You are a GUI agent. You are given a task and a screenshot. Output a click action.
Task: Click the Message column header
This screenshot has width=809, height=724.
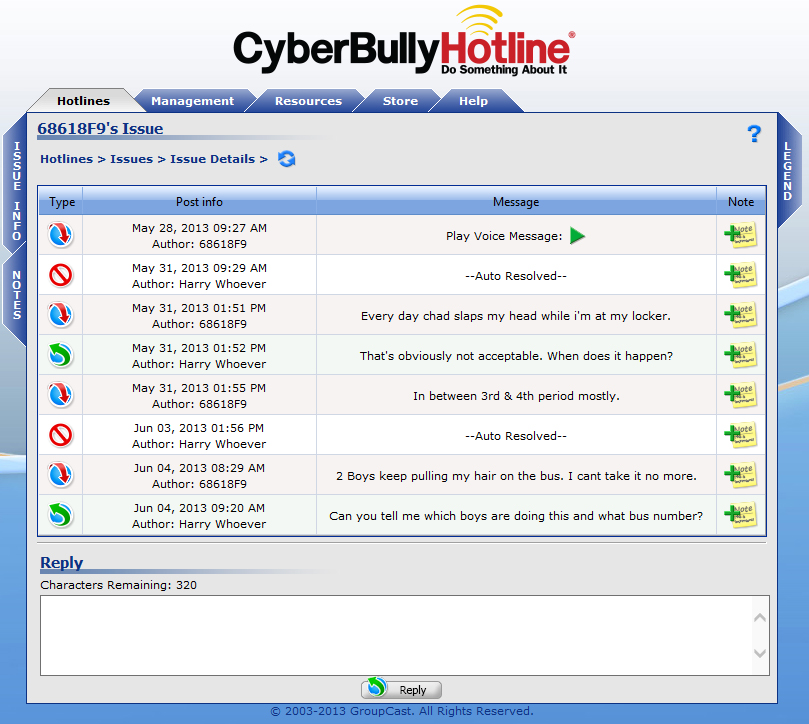(516, 202)
